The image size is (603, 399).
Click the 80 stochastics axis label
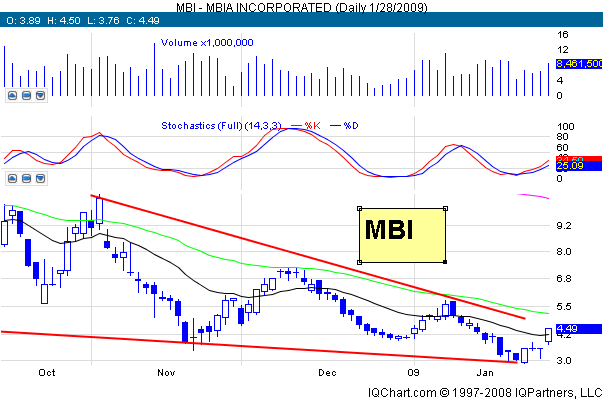pyautogui.click(x=562, y=136)
